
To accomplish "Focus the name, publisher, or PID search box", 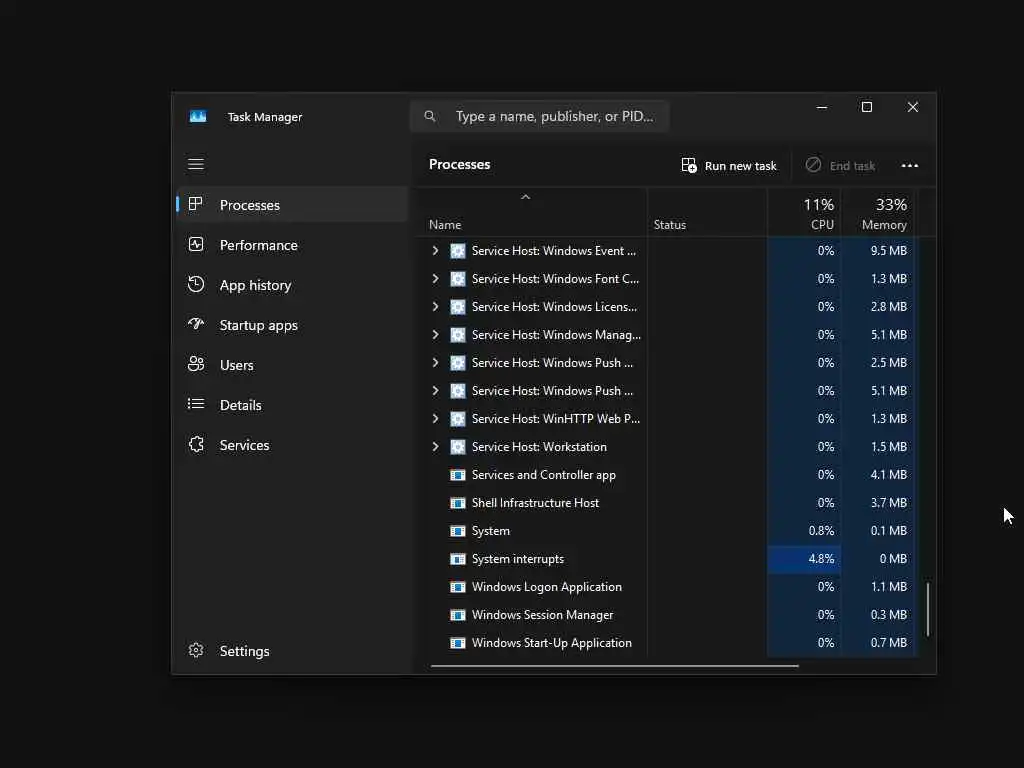I will click(x=540, y=116).
